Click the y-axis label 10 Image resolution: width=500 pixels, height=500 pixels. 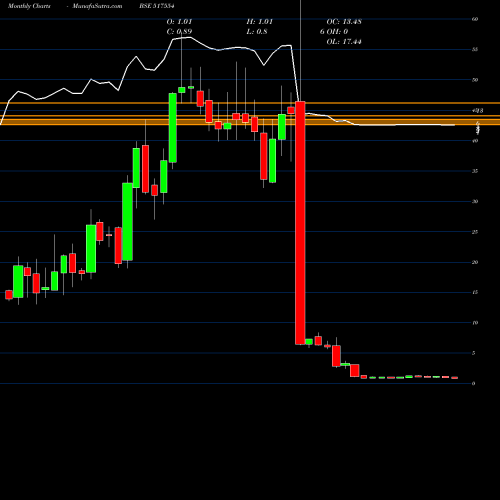point(475,323)
